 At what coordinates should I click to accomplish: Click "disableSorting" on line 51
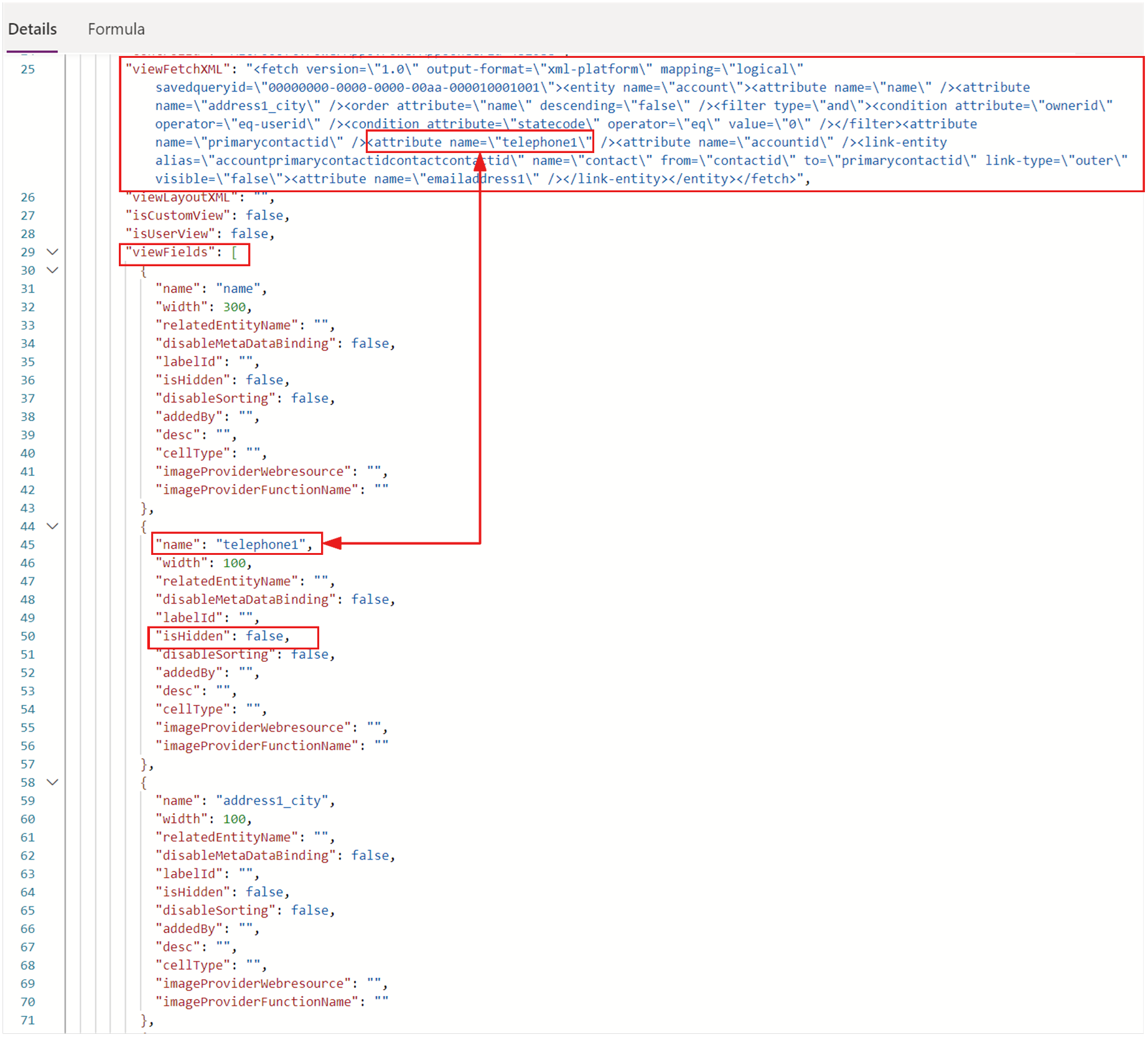tap(215, 654)
